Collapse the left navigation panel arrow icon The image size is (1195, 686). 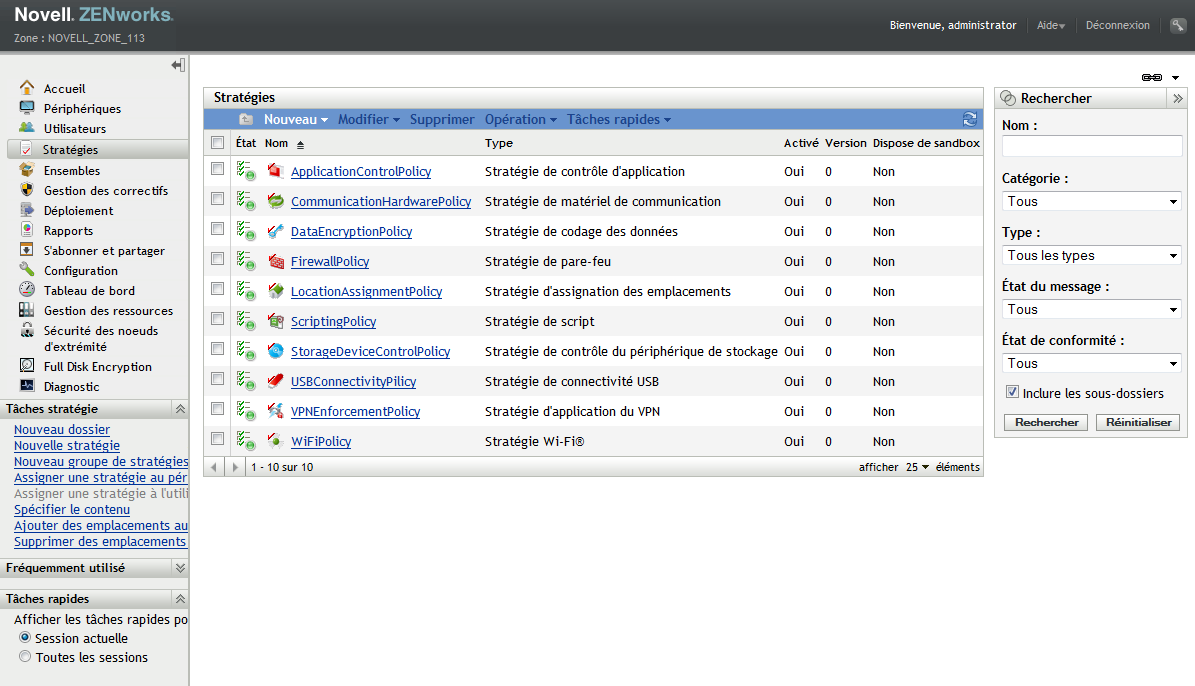178,65
